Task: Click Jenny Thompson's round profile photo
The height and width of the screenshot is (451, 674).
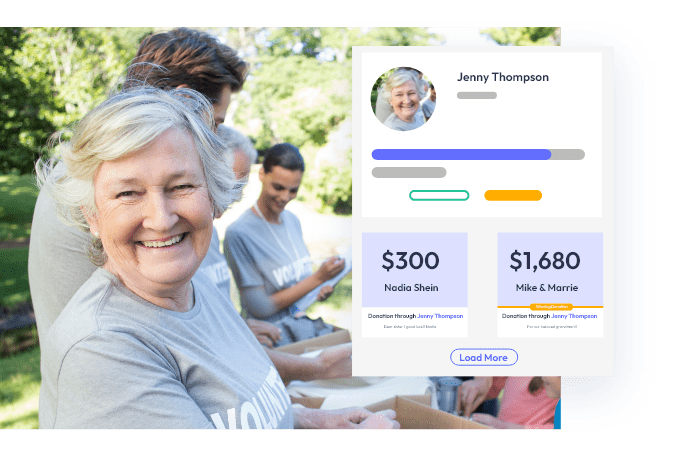Action: click(x=403, y=99)
